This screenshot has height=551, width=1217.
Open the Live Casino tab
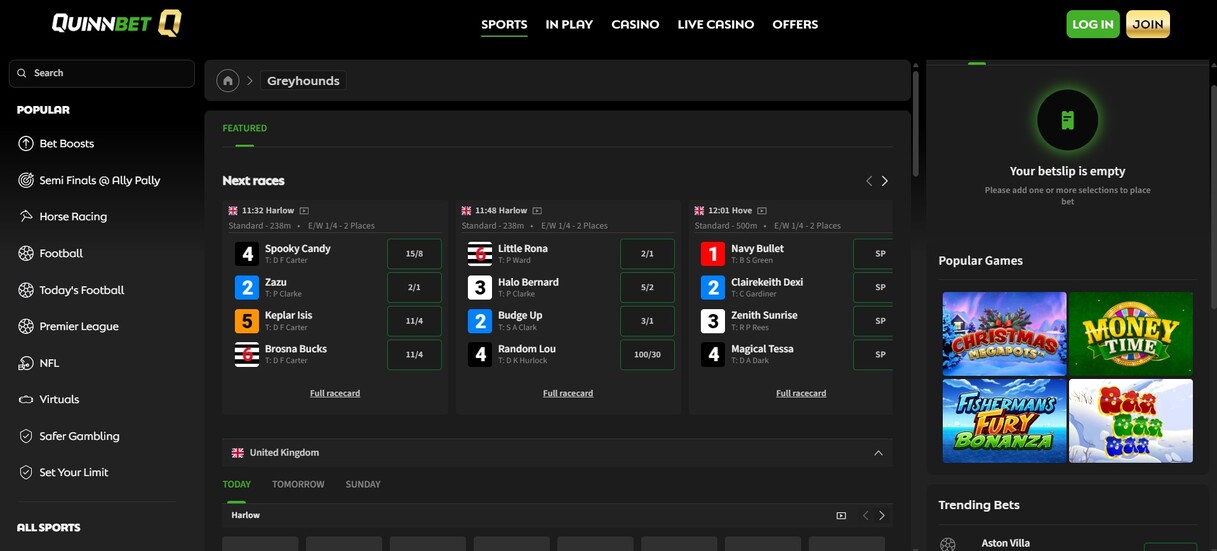(716, 24)
